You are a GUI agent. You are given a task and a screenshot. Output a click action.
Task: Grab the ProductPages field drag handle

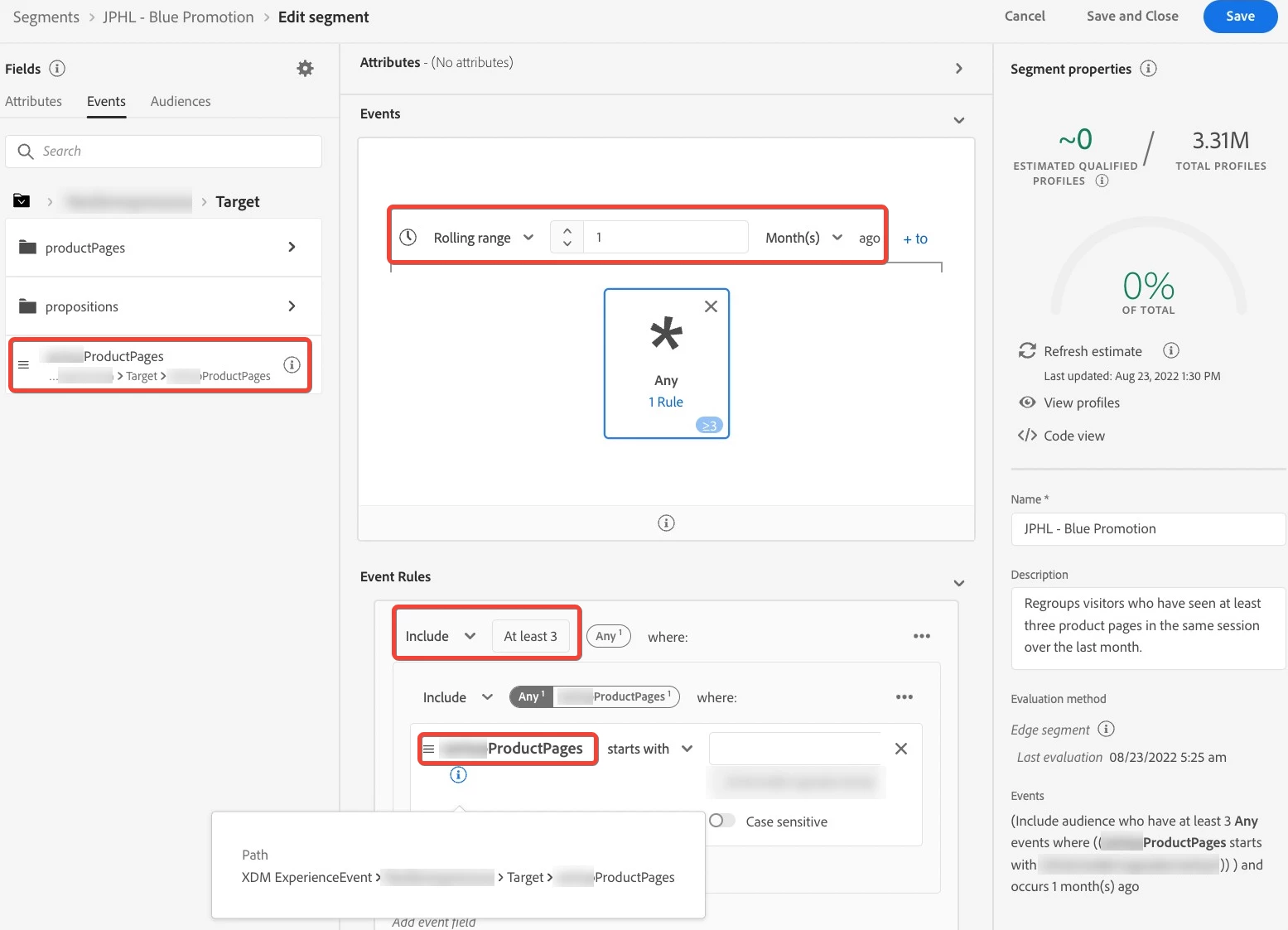coord(23,364)
